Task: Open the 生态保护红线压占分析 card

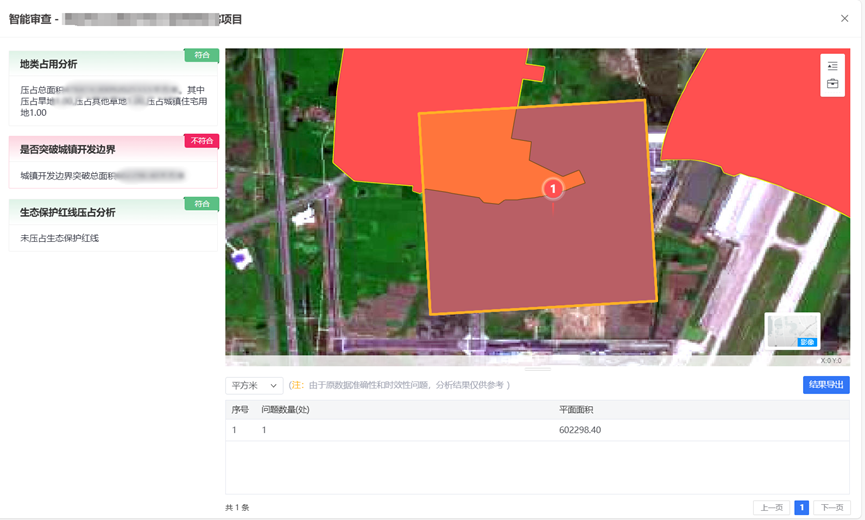Action: pos(113,224)
